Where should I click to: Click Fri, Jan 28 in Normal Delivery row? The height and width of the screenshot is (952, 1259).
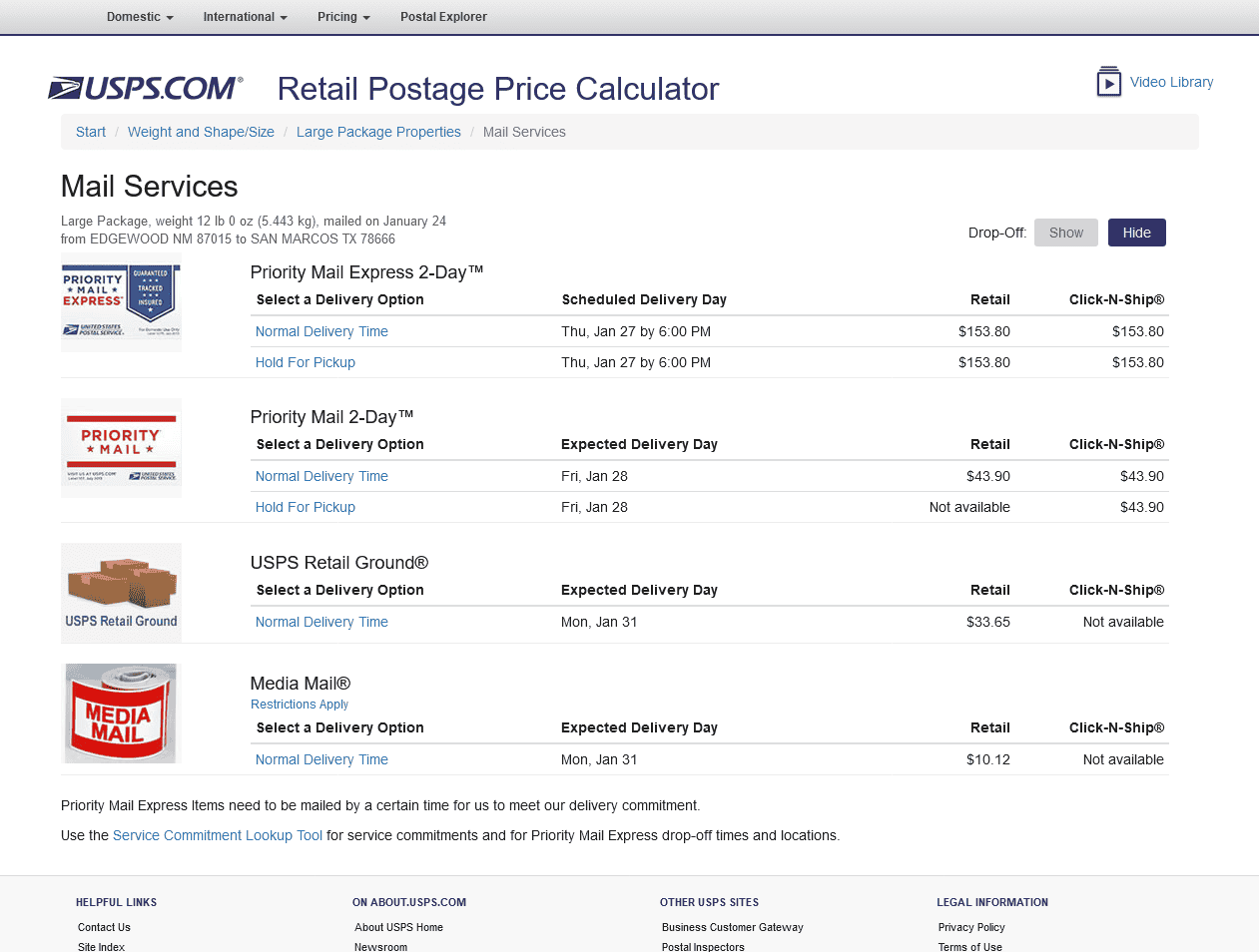594,476
